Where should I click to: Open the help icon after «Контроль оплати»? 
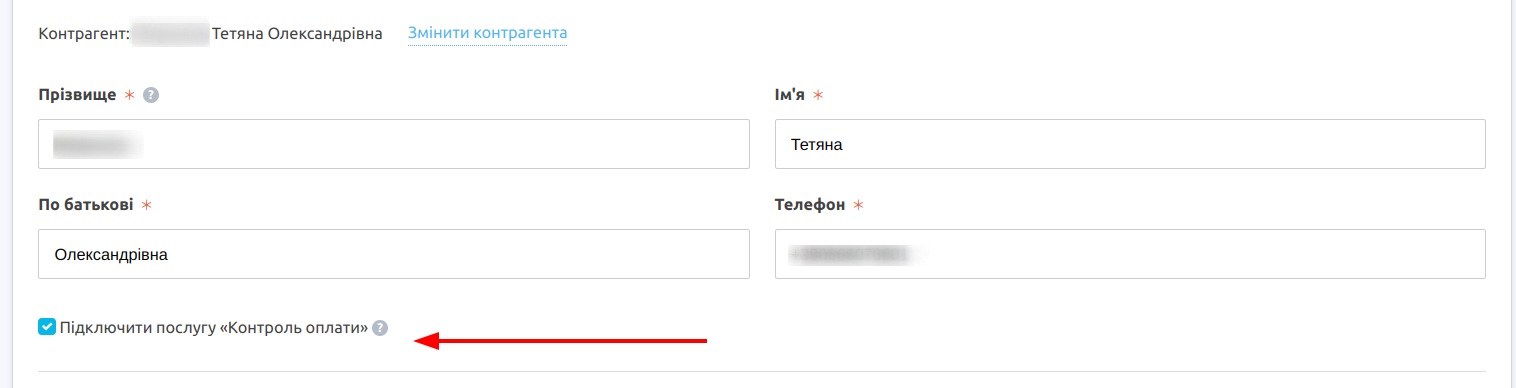point(380,328)
